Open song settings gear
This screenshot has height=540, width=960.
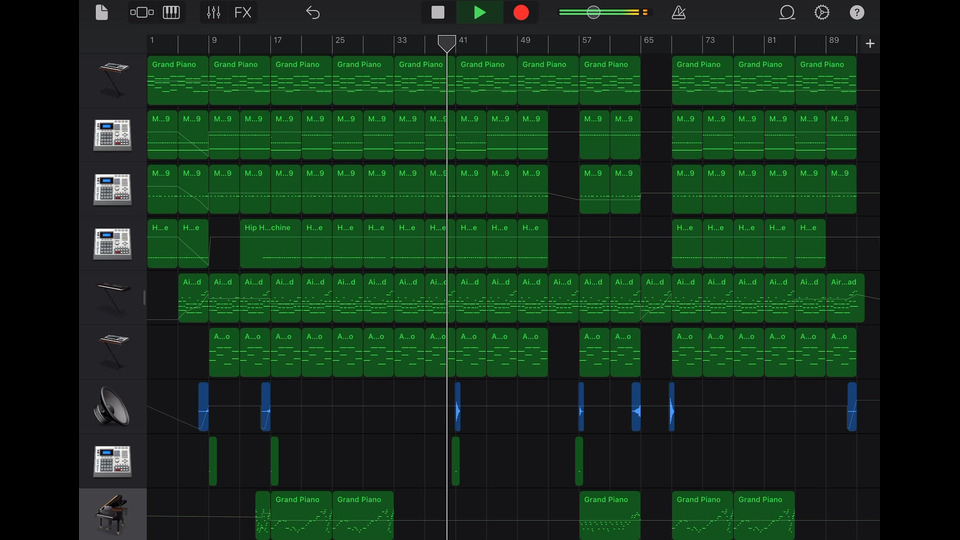822,13
